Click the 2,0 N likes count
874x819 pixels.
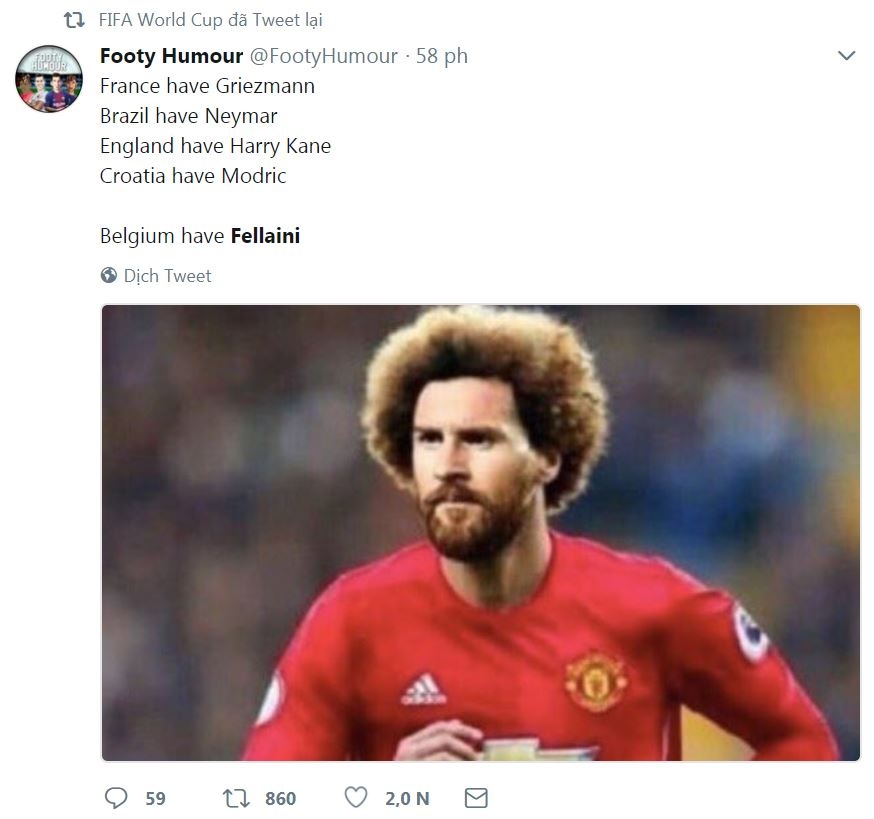[x=407, y=798]
